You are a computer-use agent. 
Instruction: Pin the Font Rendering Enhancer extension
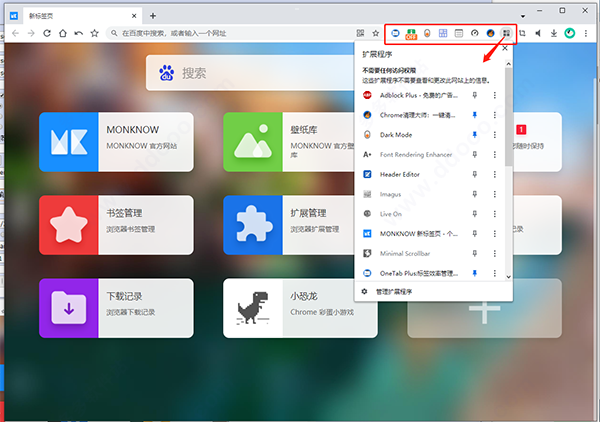coord(474,154)
